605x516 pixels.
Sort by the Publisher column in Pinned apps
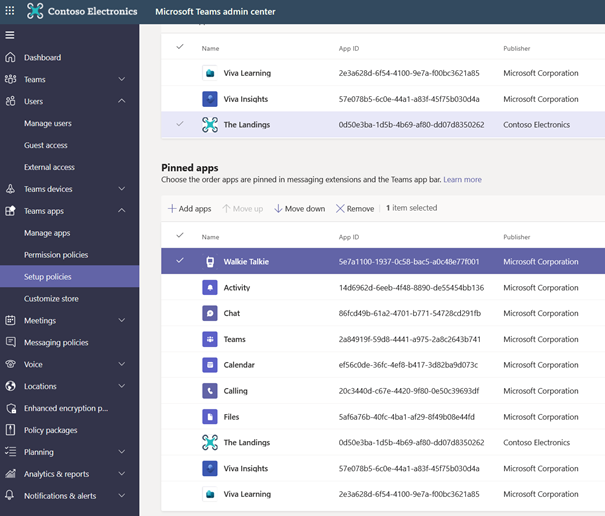click(x=517, y=237)
